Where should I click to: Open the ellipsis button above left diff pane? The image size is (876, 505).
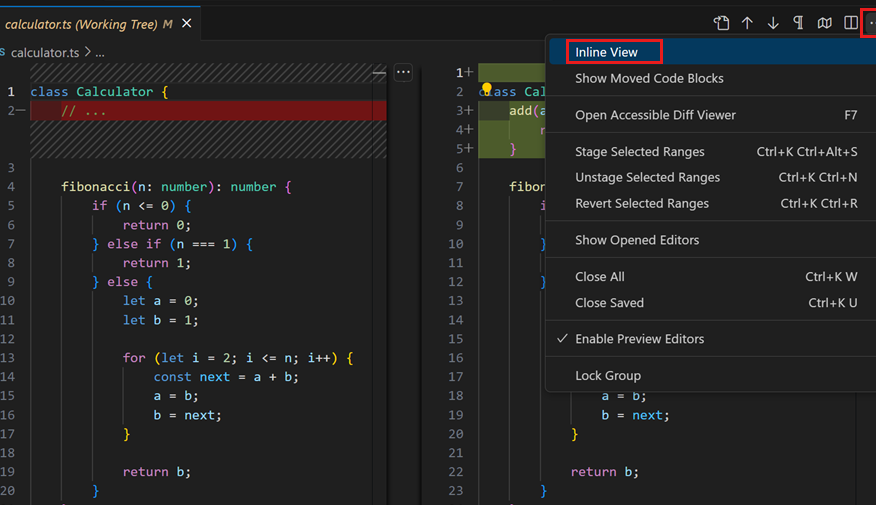tap(403, 72)
